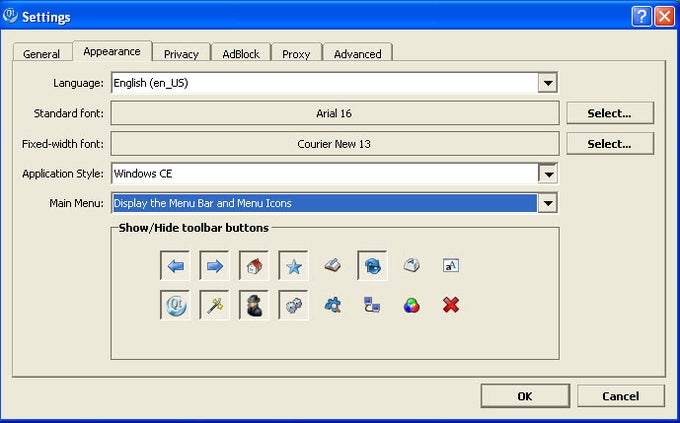This screenshot has height=423, width=680.
Task: Open the Application Style dropdown arrow
Action: pyautogui.click(x=548, y=174)
